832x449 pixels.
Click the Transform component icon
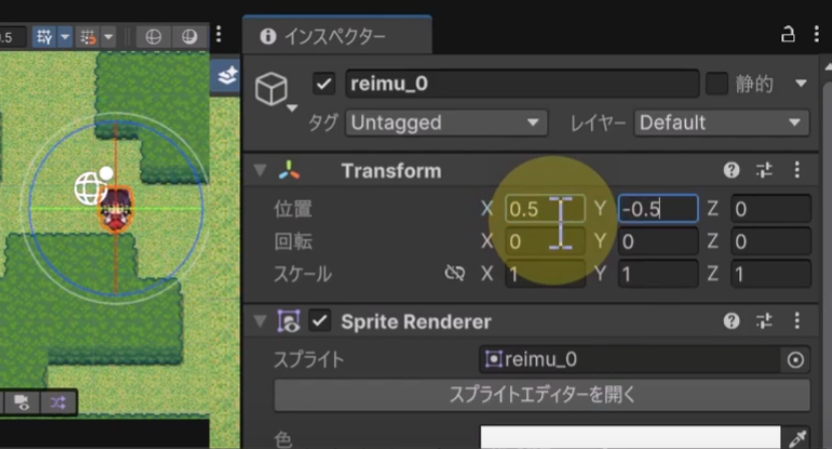point(289,170)
